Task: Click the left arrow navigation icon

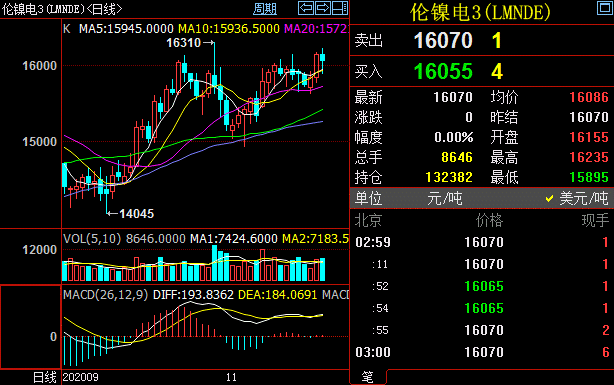Action: coord(306,8)
